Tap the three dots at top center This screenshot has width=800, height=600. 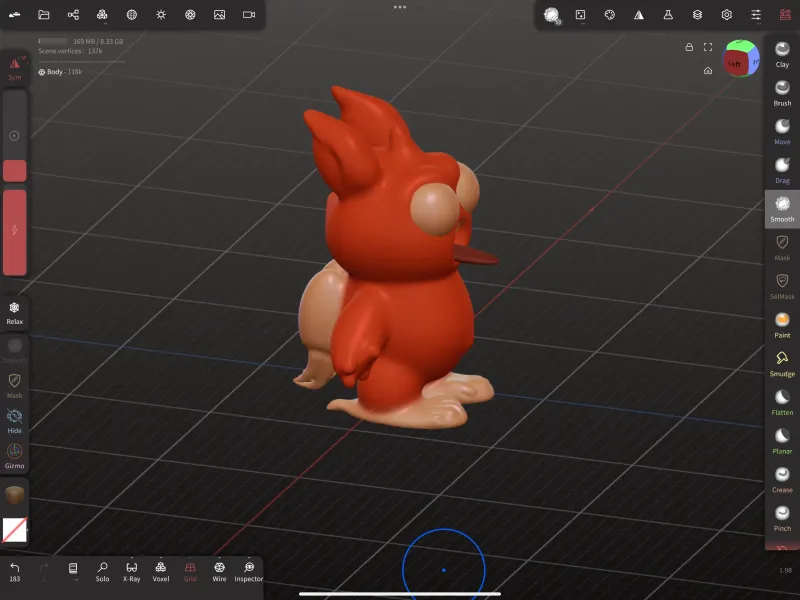point(400,7)
